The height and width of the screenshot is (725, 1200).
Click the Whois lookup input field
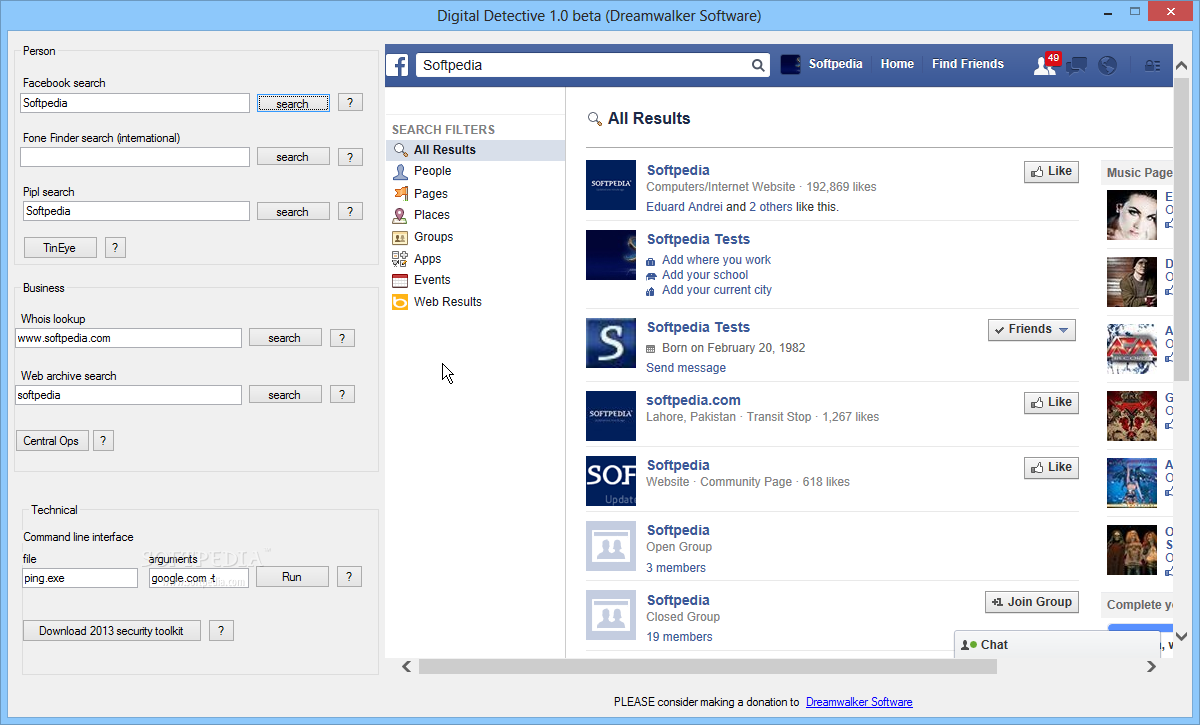click(x=128, y=338)
